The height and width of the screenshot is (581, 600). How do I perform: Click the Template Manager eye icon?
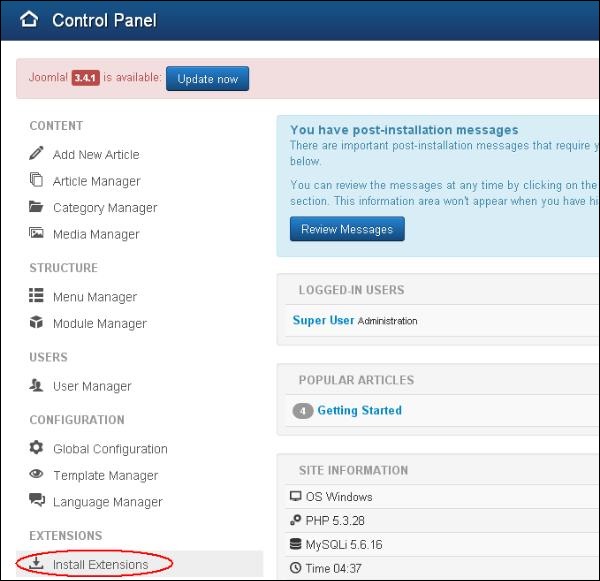click(x=37, y=475)
